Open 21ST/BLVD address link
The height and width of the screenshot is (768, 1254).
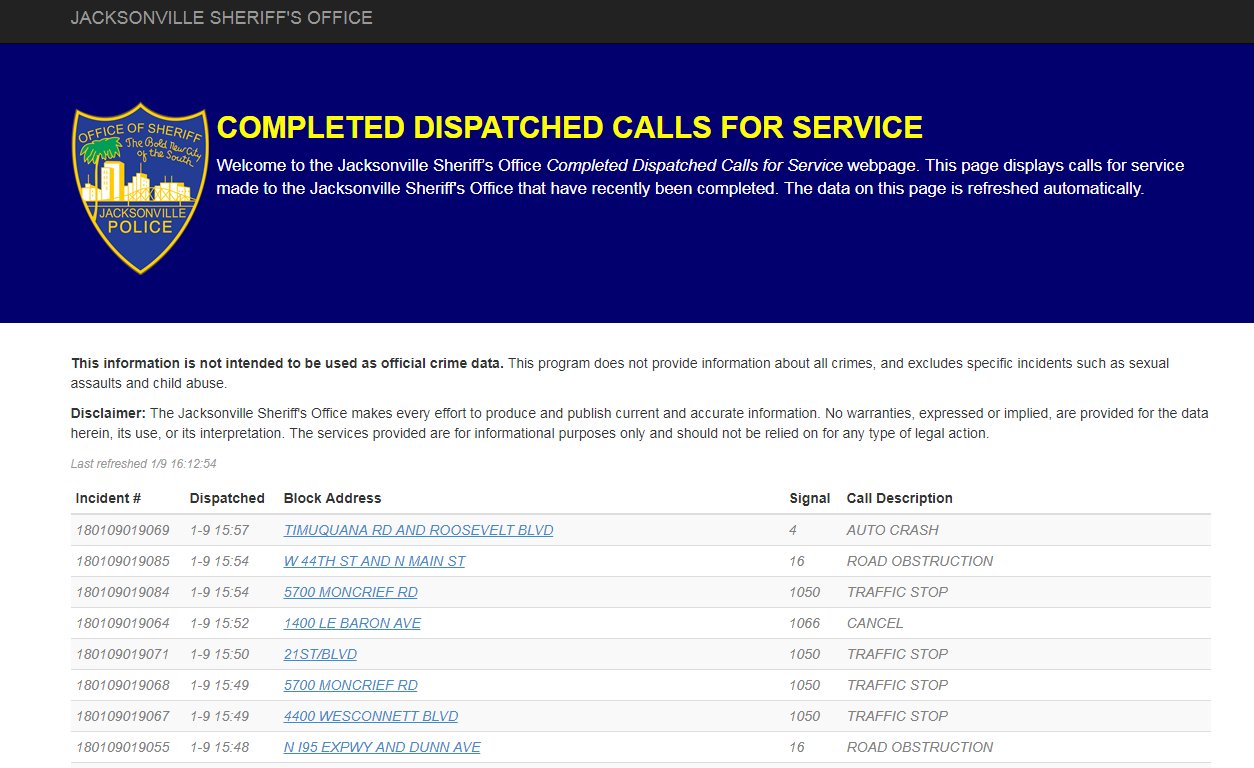click(x=320, y=654)
